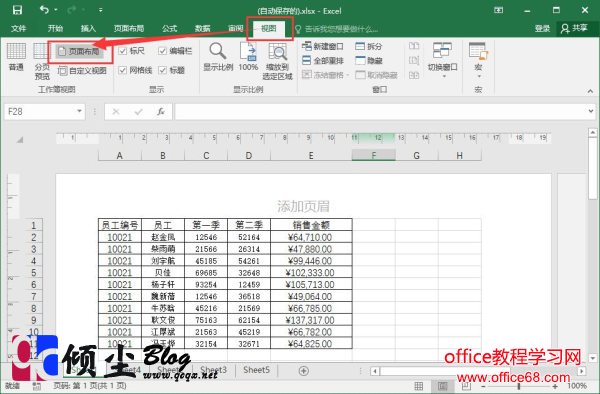Click cell with name 刘宇航
This screenshot has height=394, width=600.
[163, 261]
